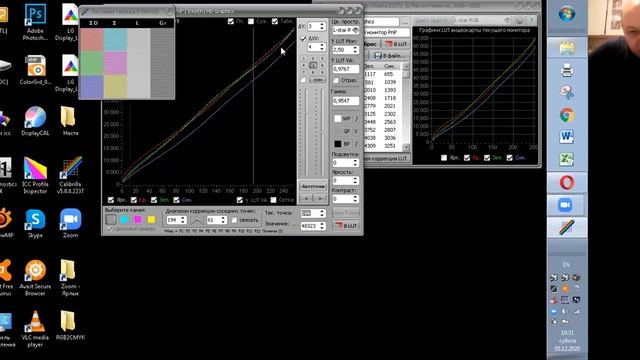Toggle Син. checkbox in LUT graphs window
This screenshot has height=360, width=640.
click(509, 158)
